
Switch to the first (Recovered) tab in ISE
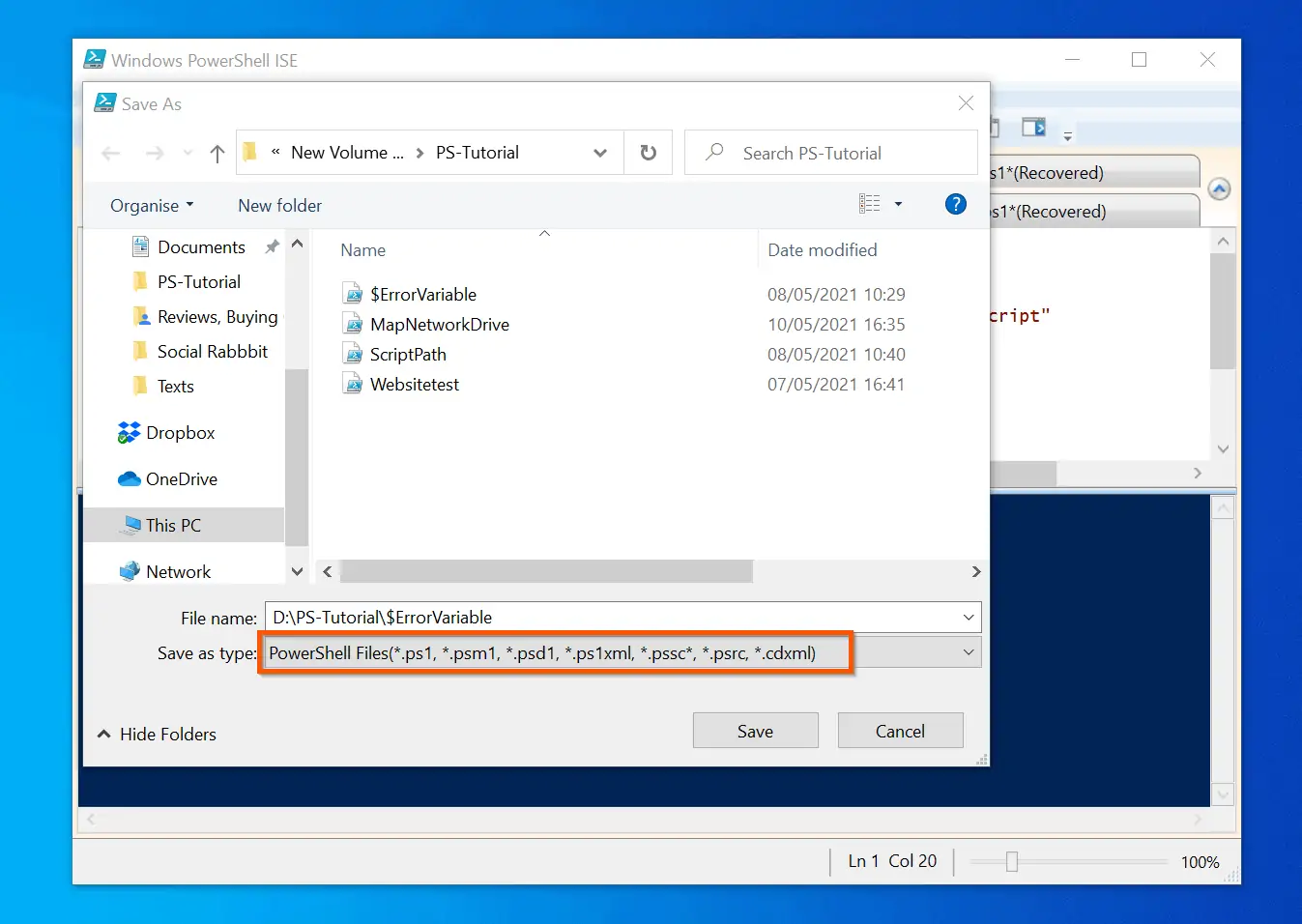tap(1092, 173)
